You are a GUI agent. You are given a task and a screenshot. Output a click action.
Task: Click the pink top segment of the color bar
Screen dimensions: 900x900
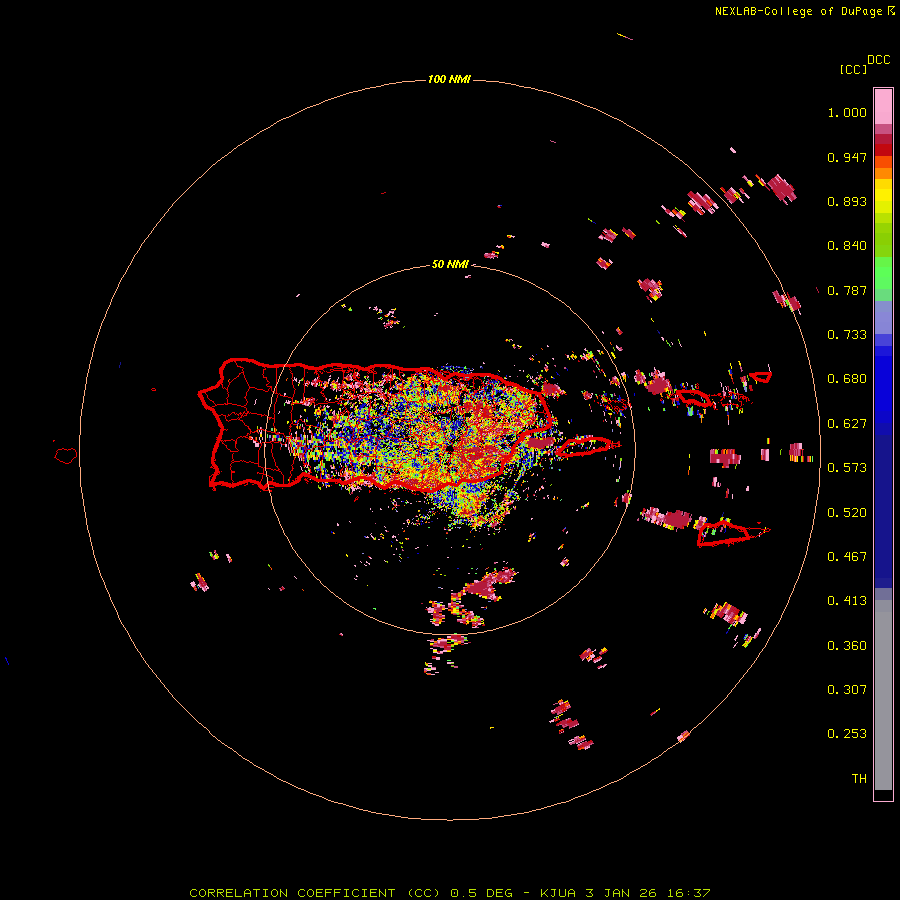(x=883, y=107)
